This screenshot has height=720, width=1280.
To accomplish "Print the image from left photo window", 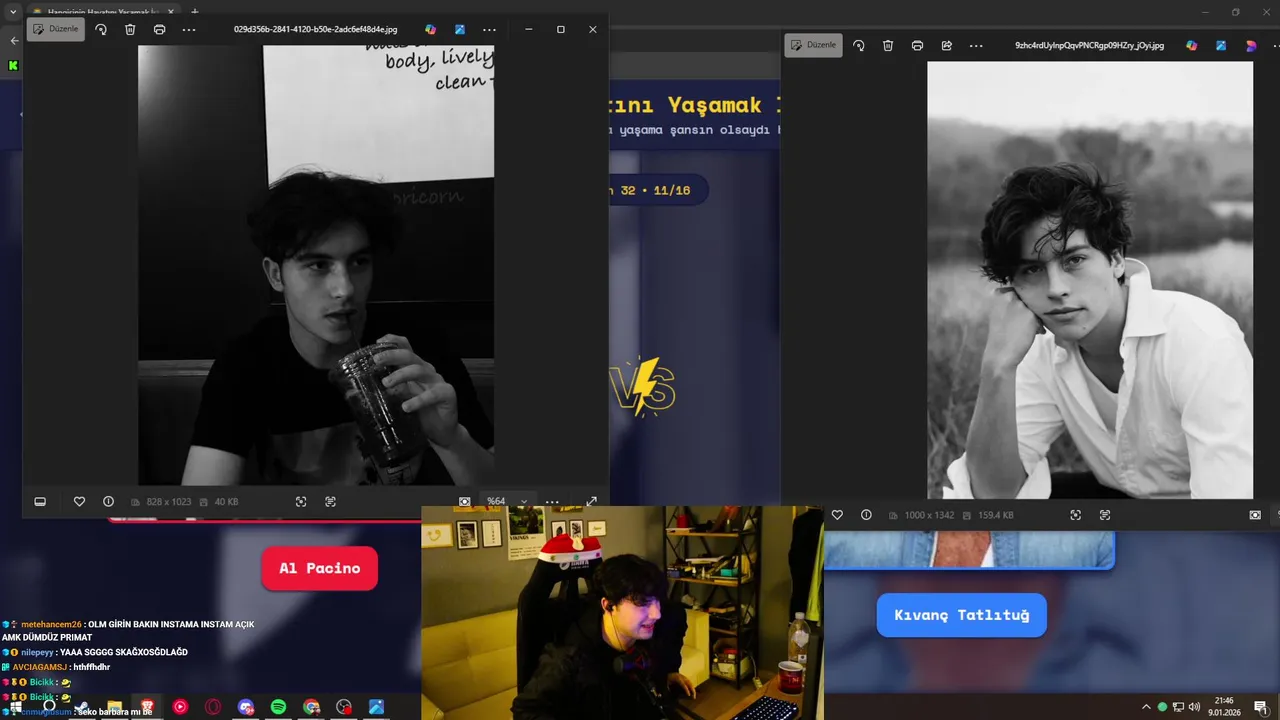I will coord(159,29).
